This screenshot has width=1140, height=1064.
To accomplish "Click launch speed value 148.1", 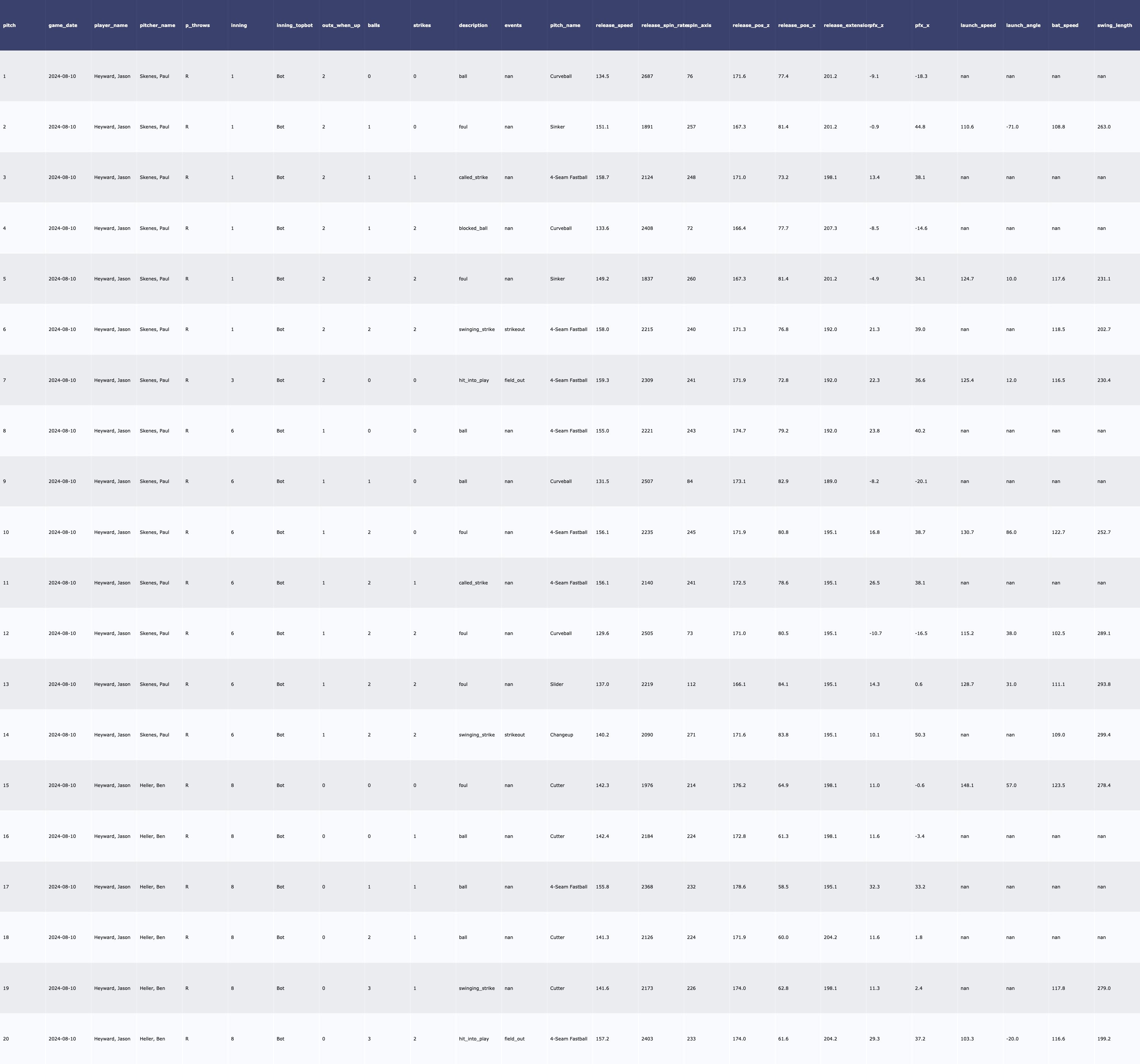I will [x=967, y=785].
